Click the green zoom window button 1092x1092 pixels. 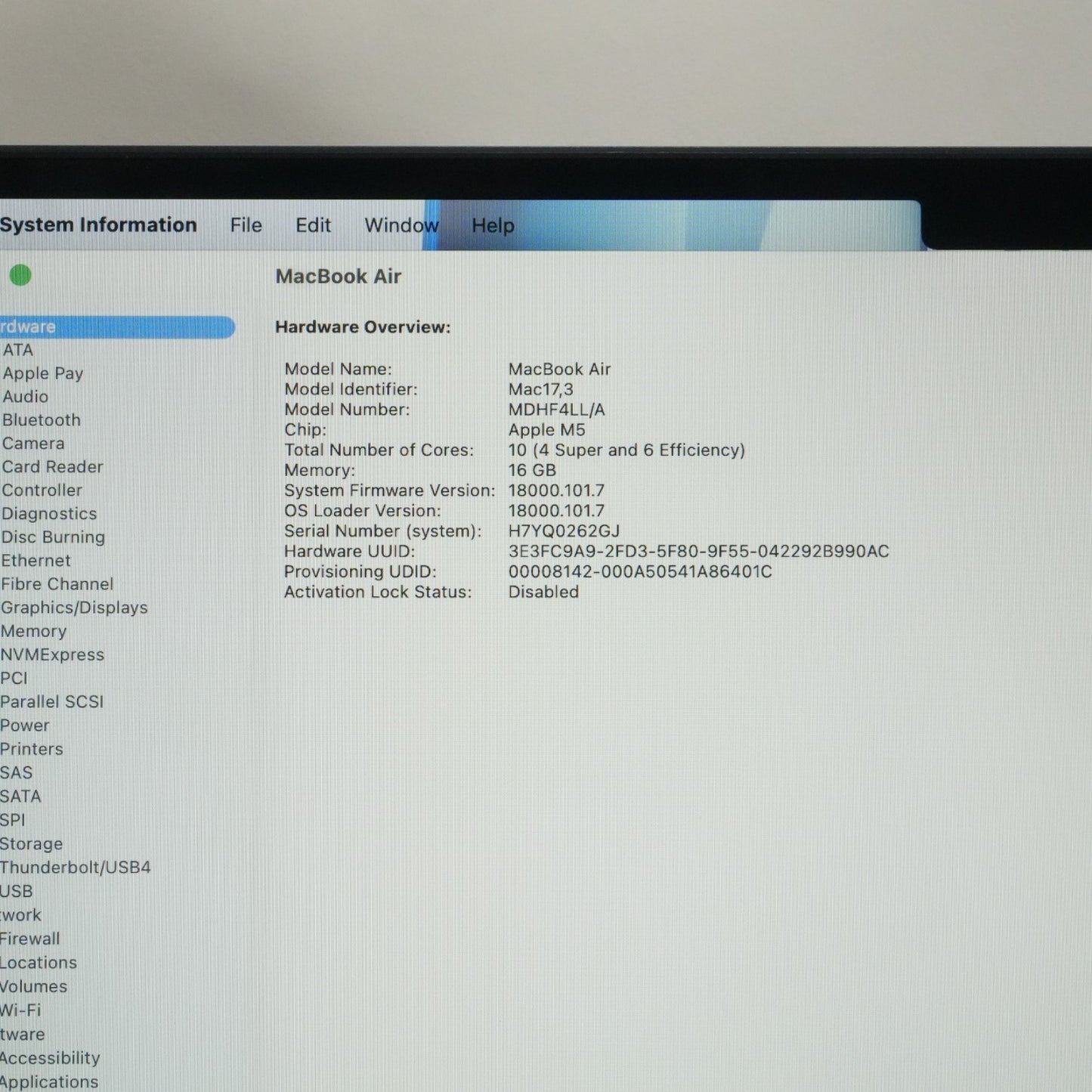click(20, 276)
